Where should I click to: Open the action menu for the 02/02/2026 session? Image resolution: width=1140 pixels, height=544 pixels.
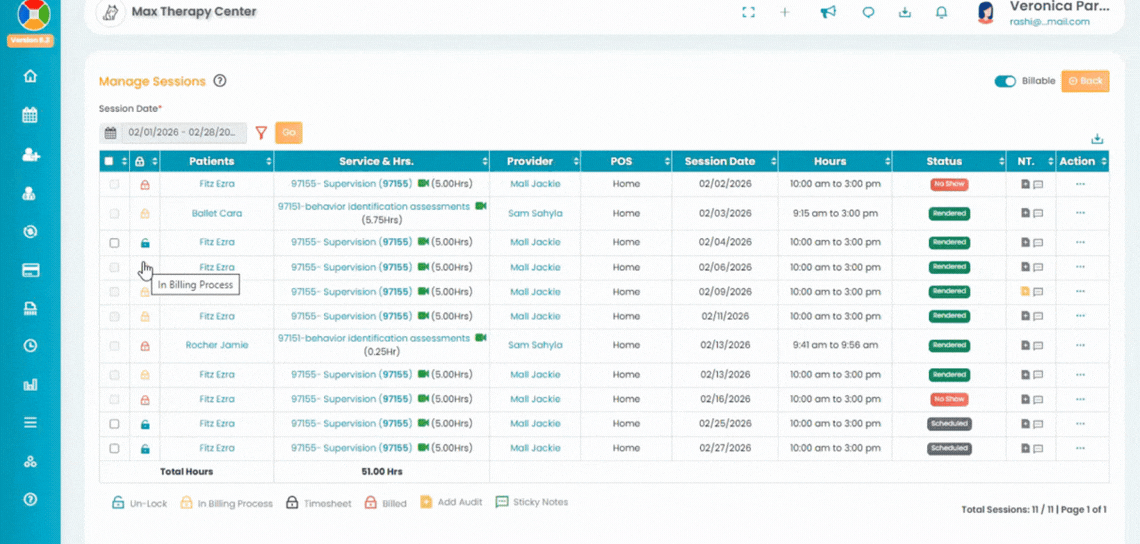pos(1080,184)
